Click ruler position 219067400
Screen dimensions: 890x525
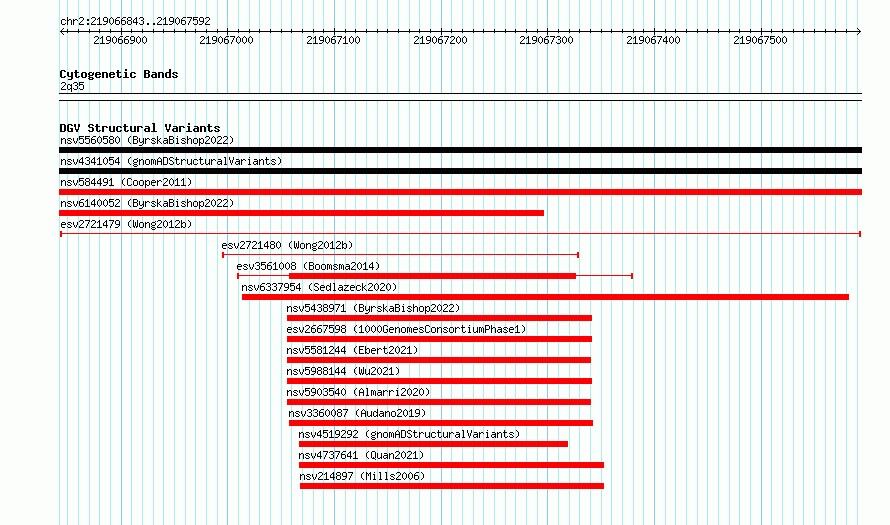[653, 40]
